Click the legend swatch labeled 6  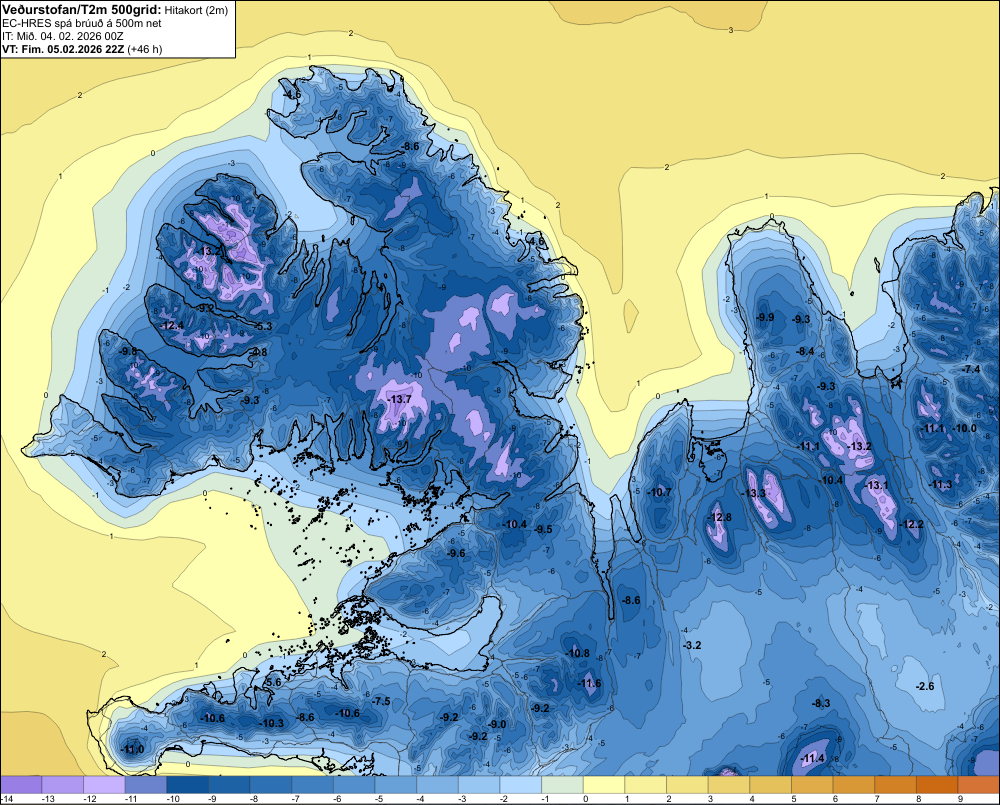854,784
